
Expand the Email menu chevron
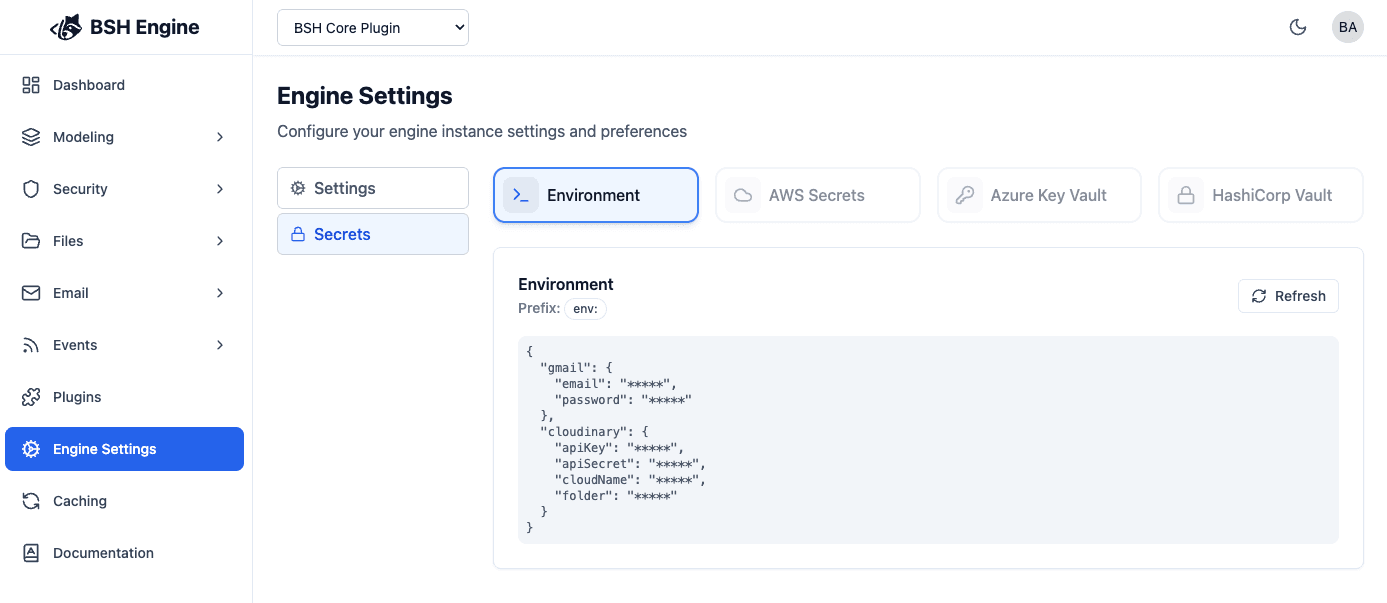(220, 293)
